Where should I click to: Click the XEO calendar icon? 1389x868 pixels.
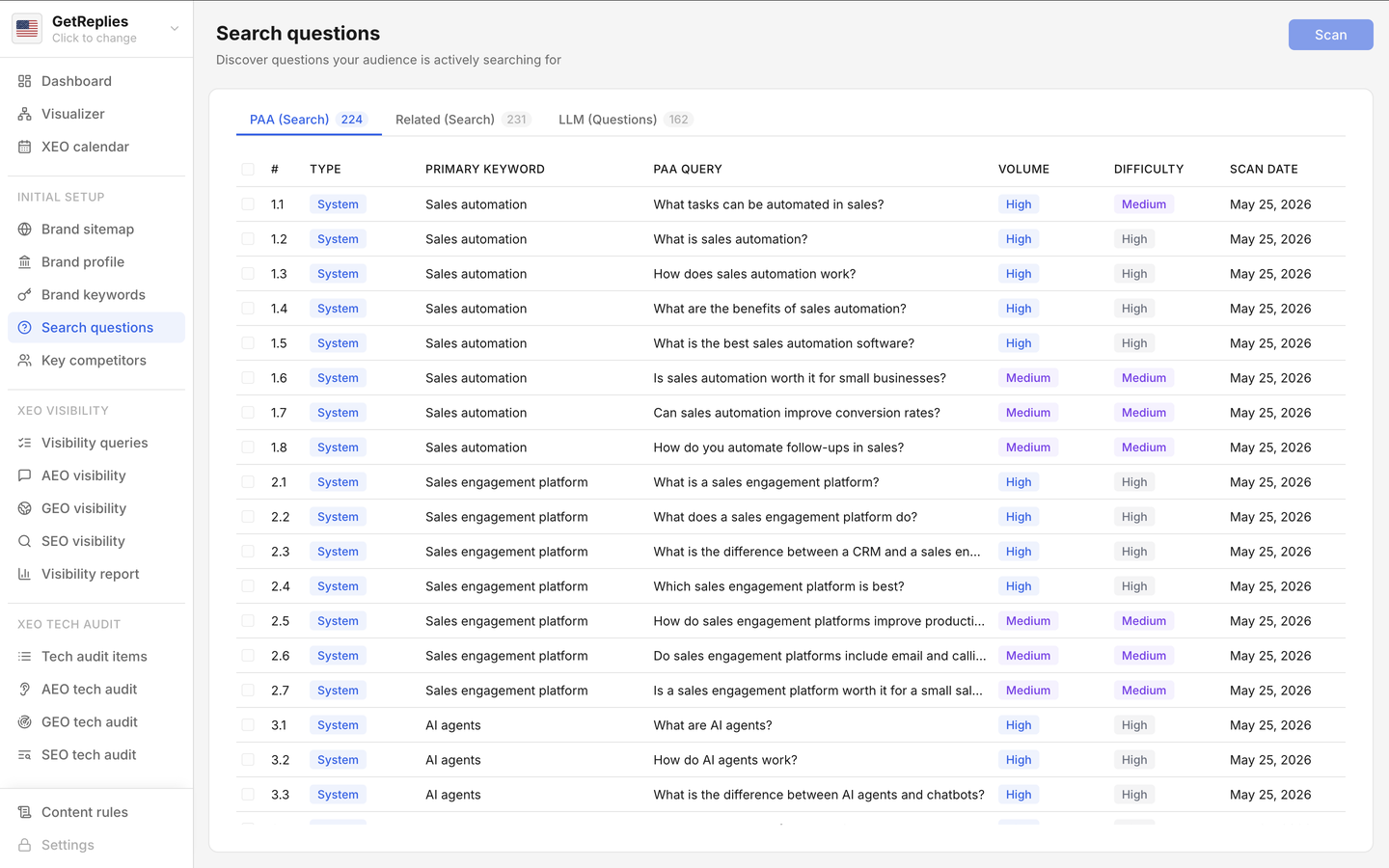point(25,147)
